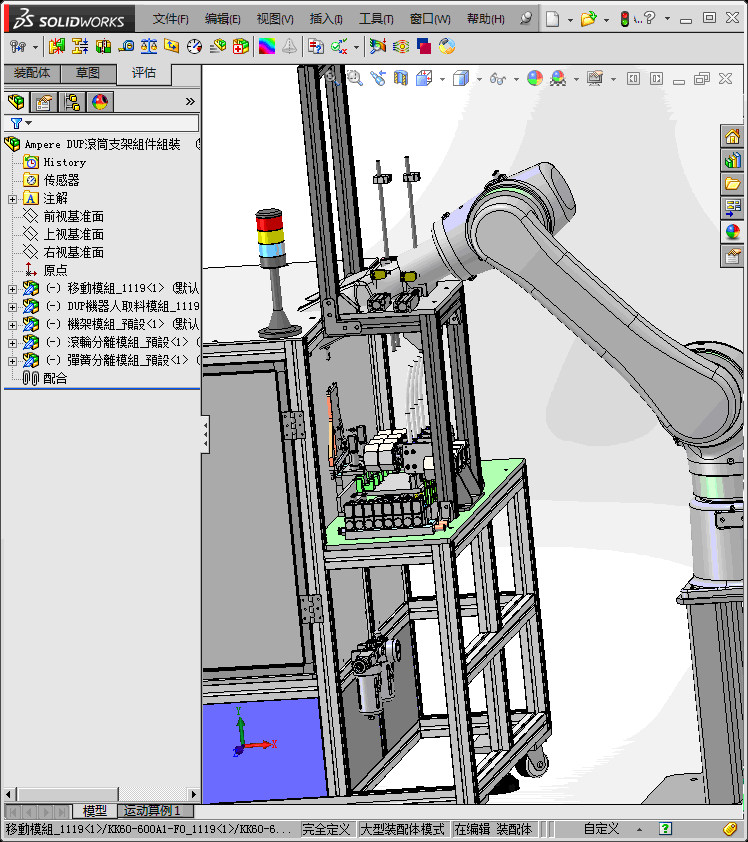Open the 工具(T) menu
748x842 pixels.
click(376, 19)
